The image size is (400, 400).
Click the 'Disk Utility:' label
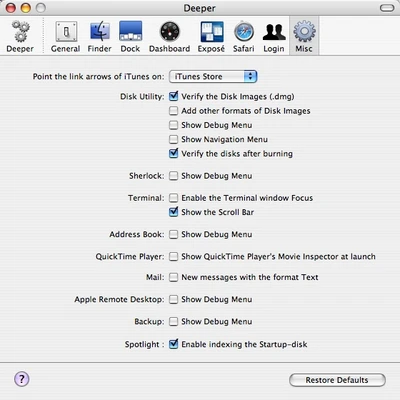pyautogui.click(x=142, y=97)
